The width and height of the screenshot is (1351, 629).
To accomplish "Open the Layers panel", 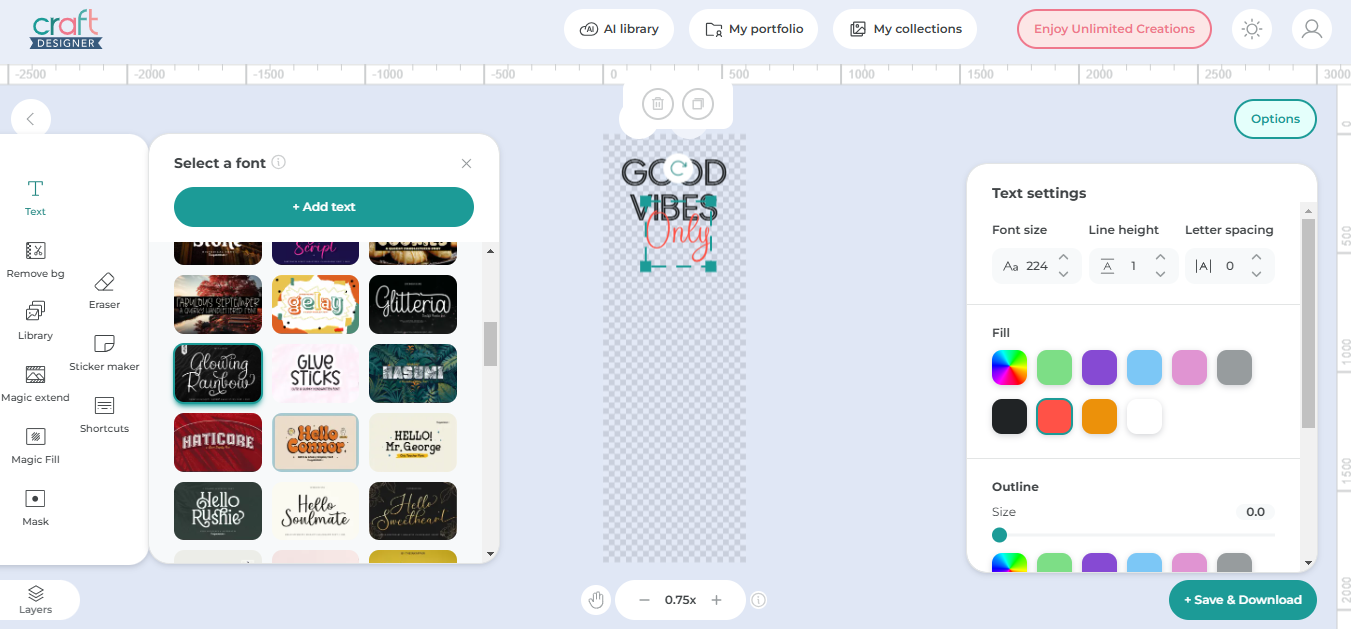I will pos(35,600).
